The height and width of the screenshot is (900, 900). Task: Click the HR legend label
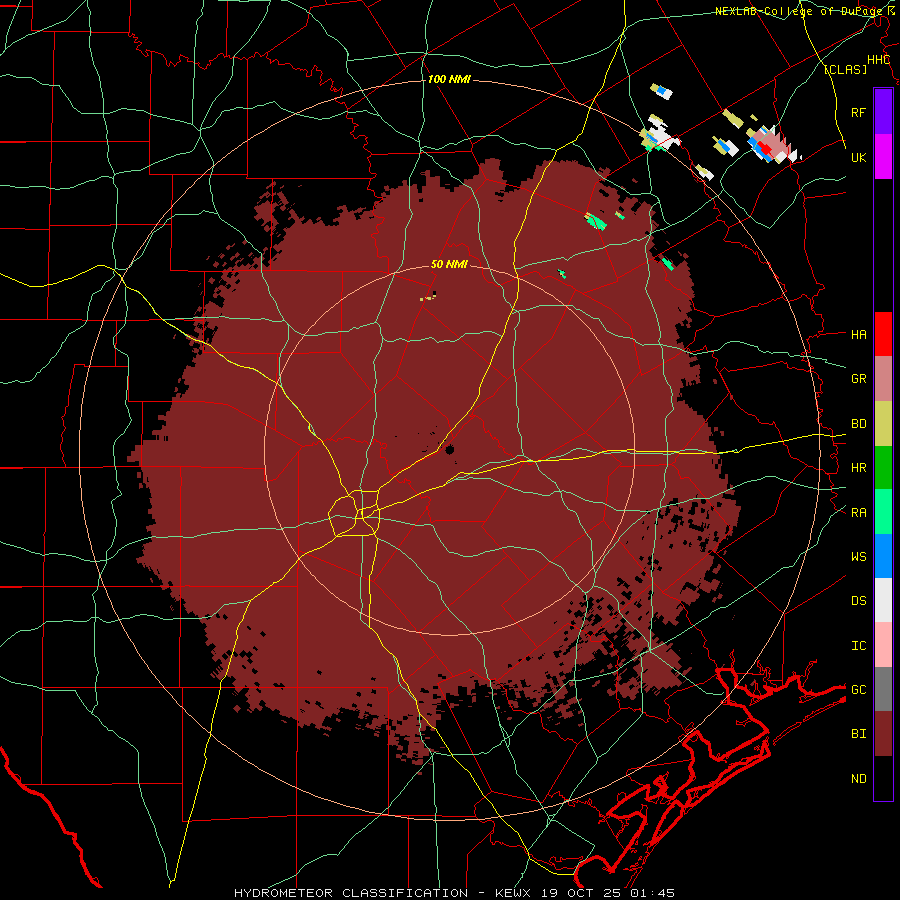pos(858,467)
